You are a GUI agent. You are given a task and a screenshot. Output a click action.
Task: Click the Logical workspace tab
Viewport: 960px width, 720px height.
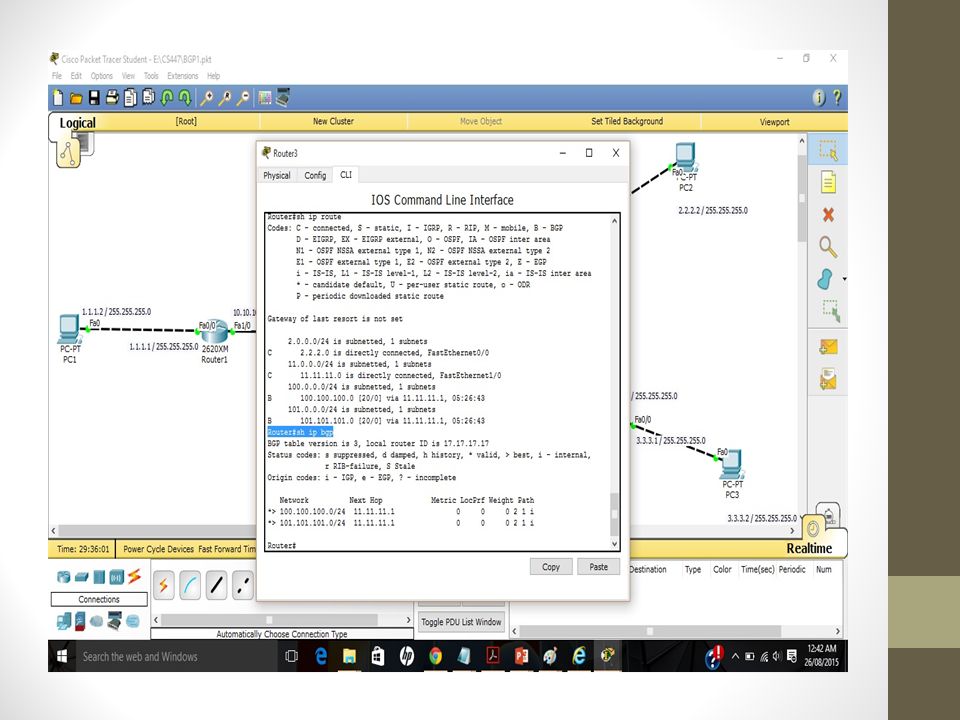[x=77, y=122]
